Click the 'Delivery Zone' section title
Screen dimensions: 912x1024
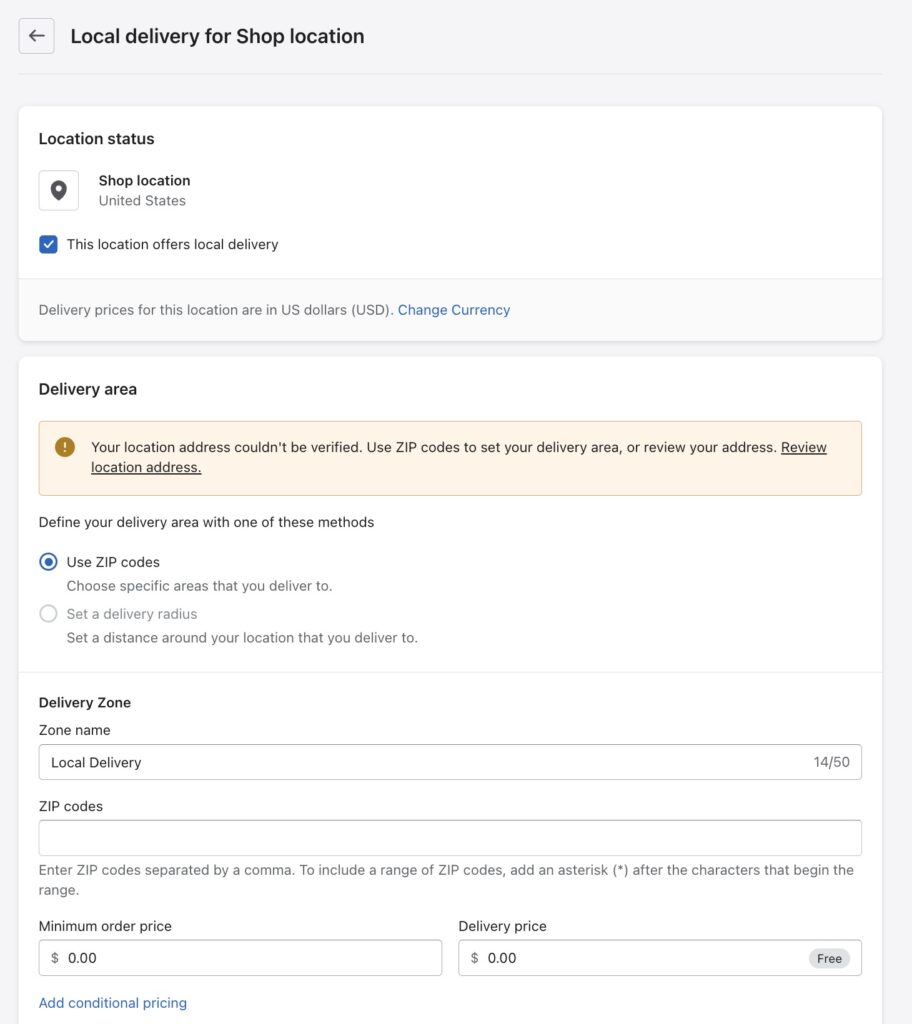click(x=84, y=702)
